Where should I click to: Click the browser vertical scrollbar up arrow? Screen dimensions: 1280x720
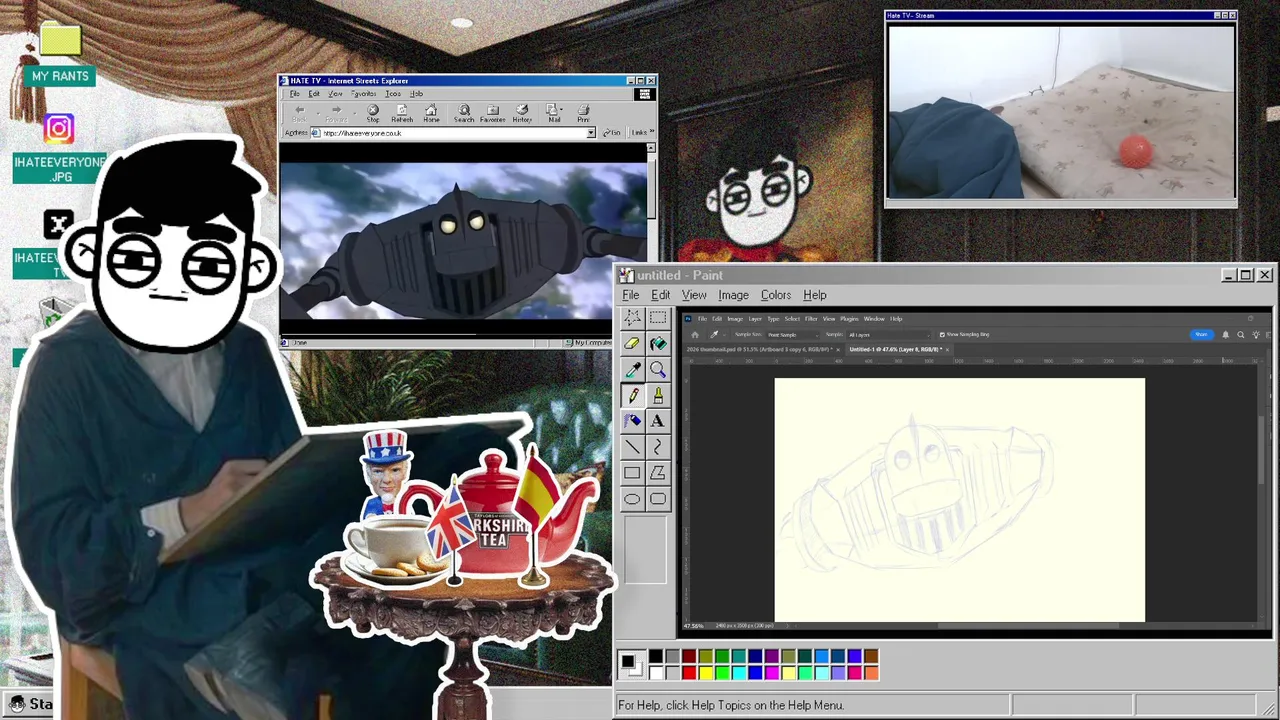(x=652, y=148)
